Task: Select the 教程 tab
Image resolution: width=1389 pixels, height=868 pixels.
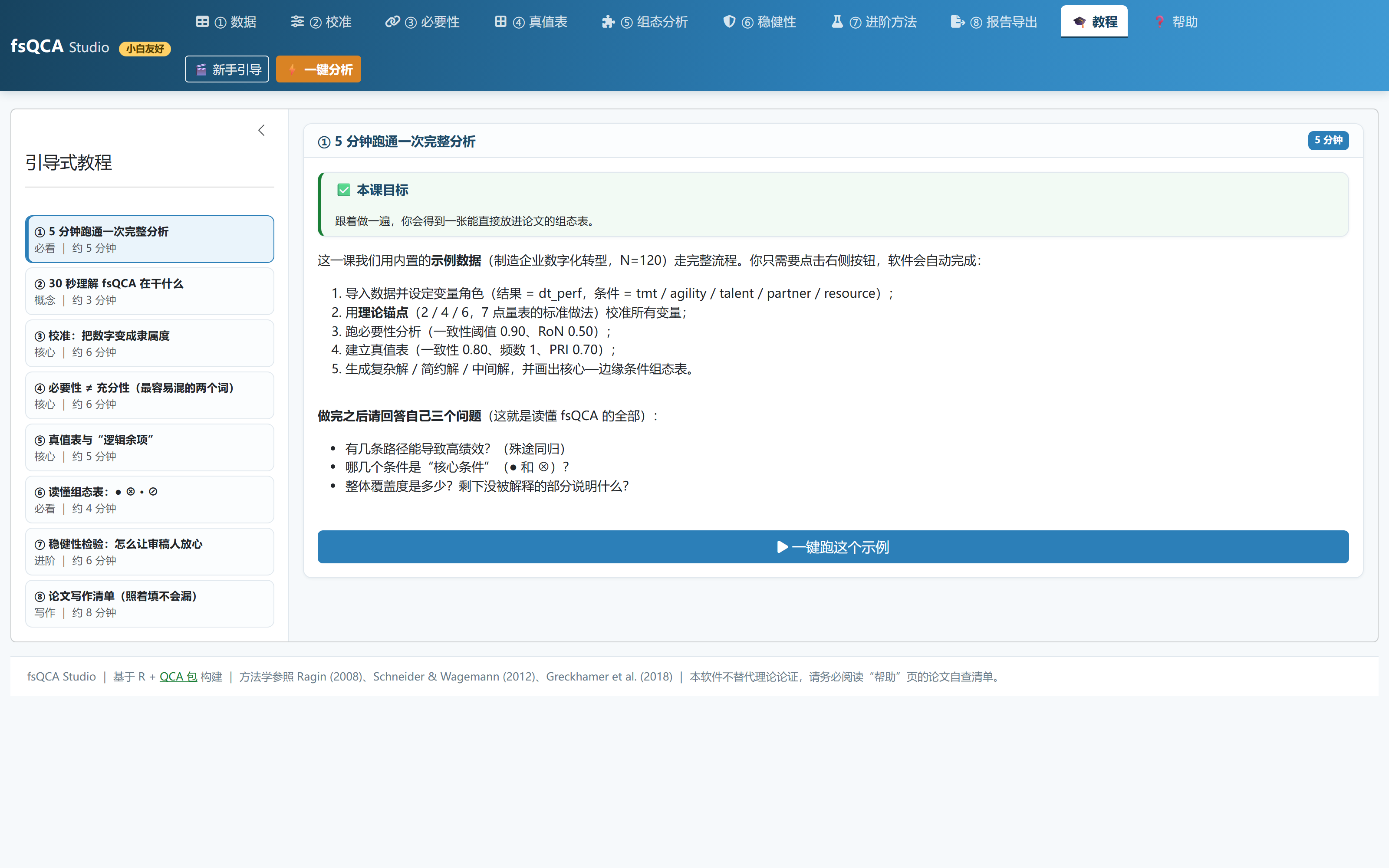Action: [1094, 22]
